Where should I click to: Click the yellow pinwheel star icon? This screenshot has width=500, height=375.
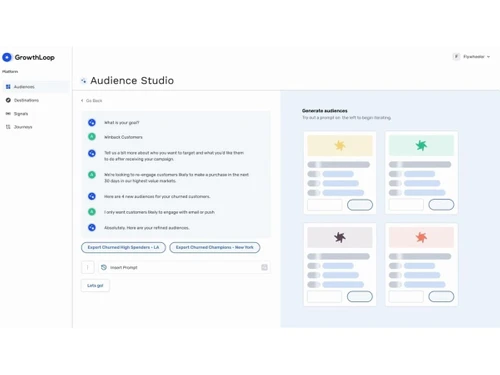pos(340,145)
